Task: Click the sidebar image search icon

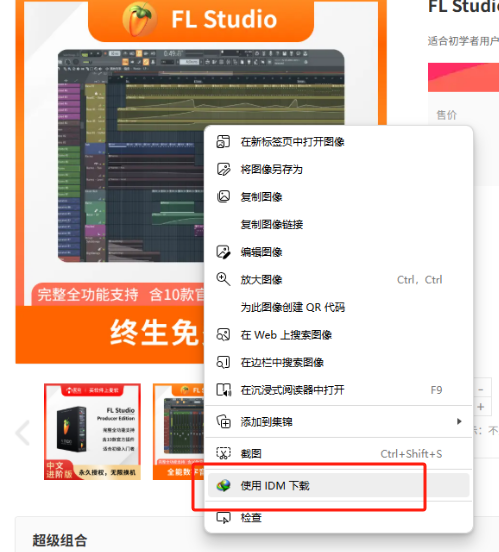Action: click(x=223, y=362)
